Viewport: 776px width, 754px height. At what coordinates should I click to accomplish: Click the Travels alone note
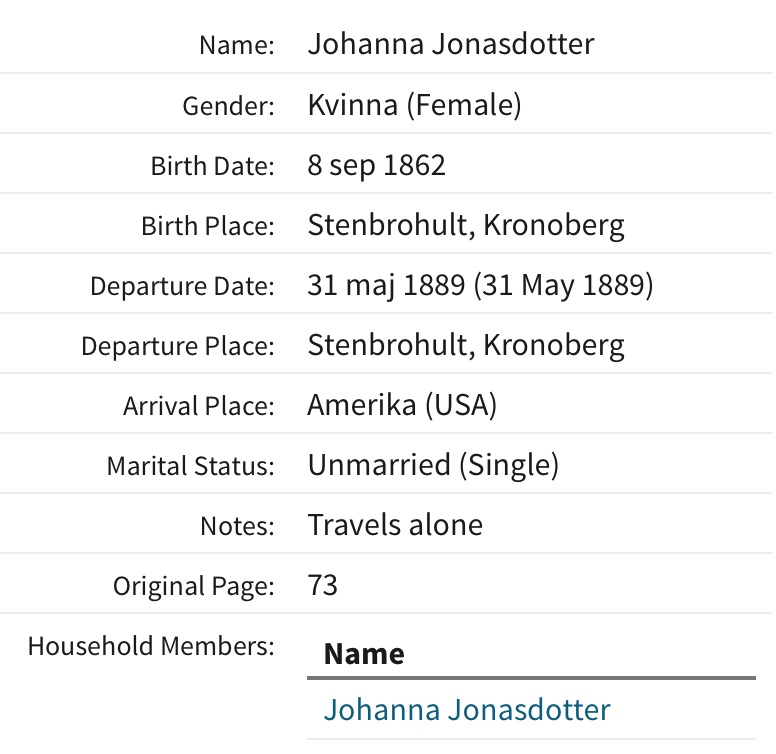click(395, 525)
